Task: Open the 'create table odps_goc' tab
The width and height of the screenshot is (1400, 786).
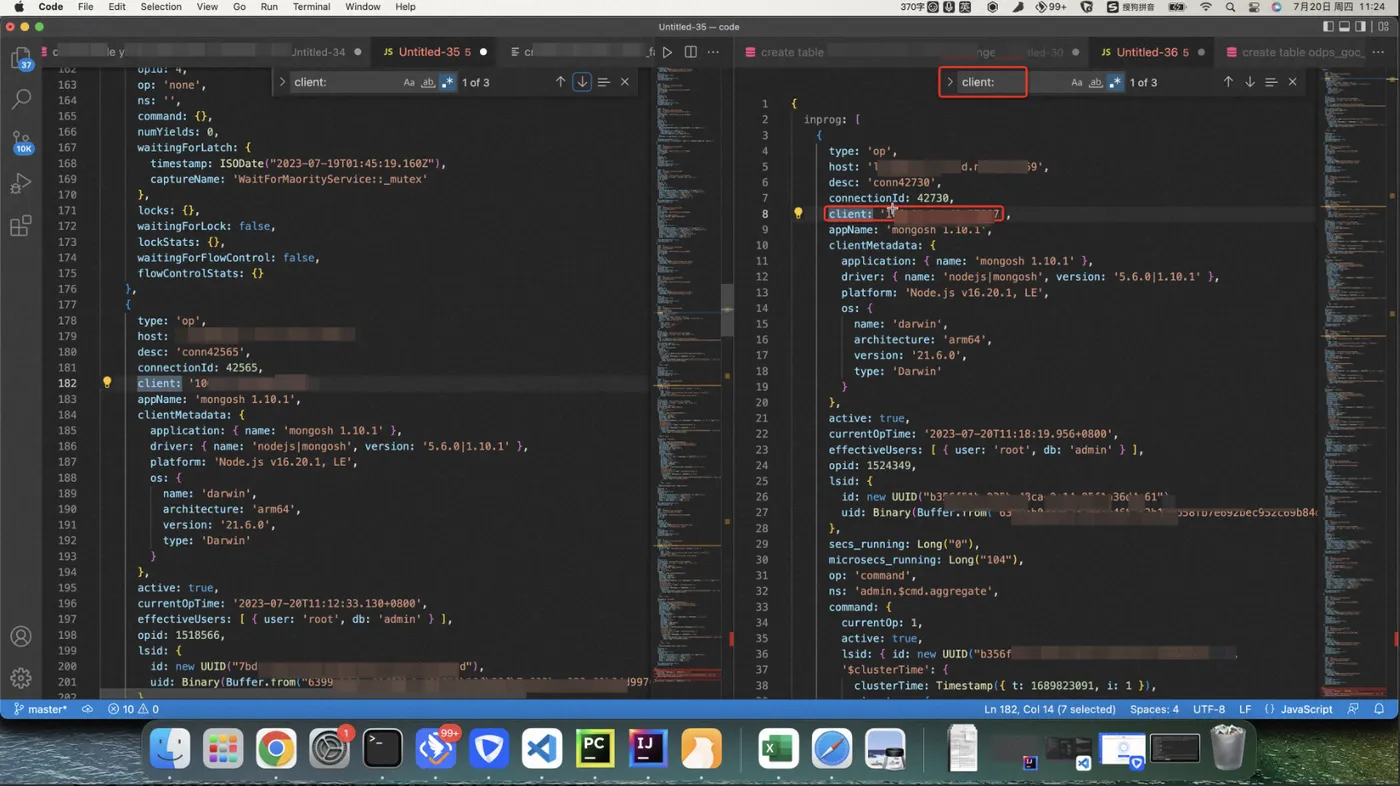Action: (1297, 52)
